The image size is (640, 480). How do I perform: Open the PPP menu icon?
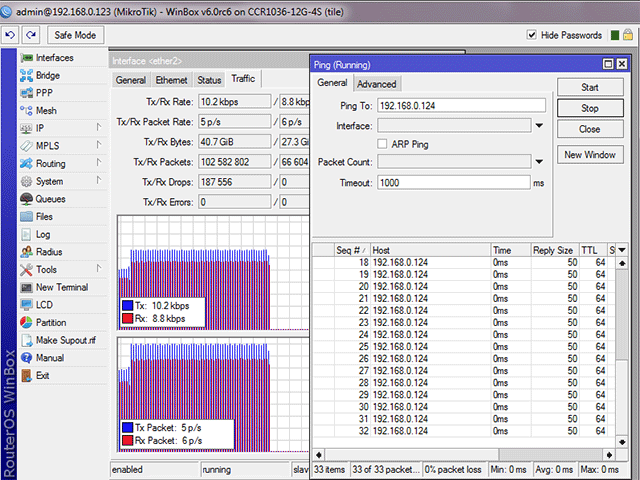27,93
